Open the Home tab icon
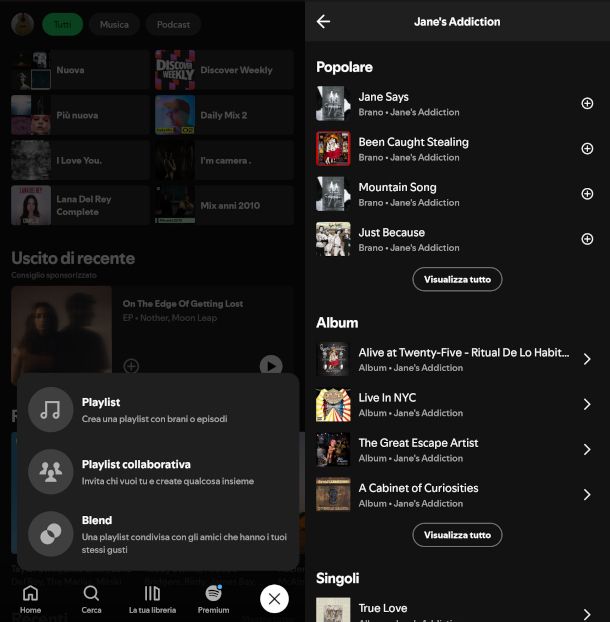The height and width of the screenshot is (622, 610). coord(31,598)
